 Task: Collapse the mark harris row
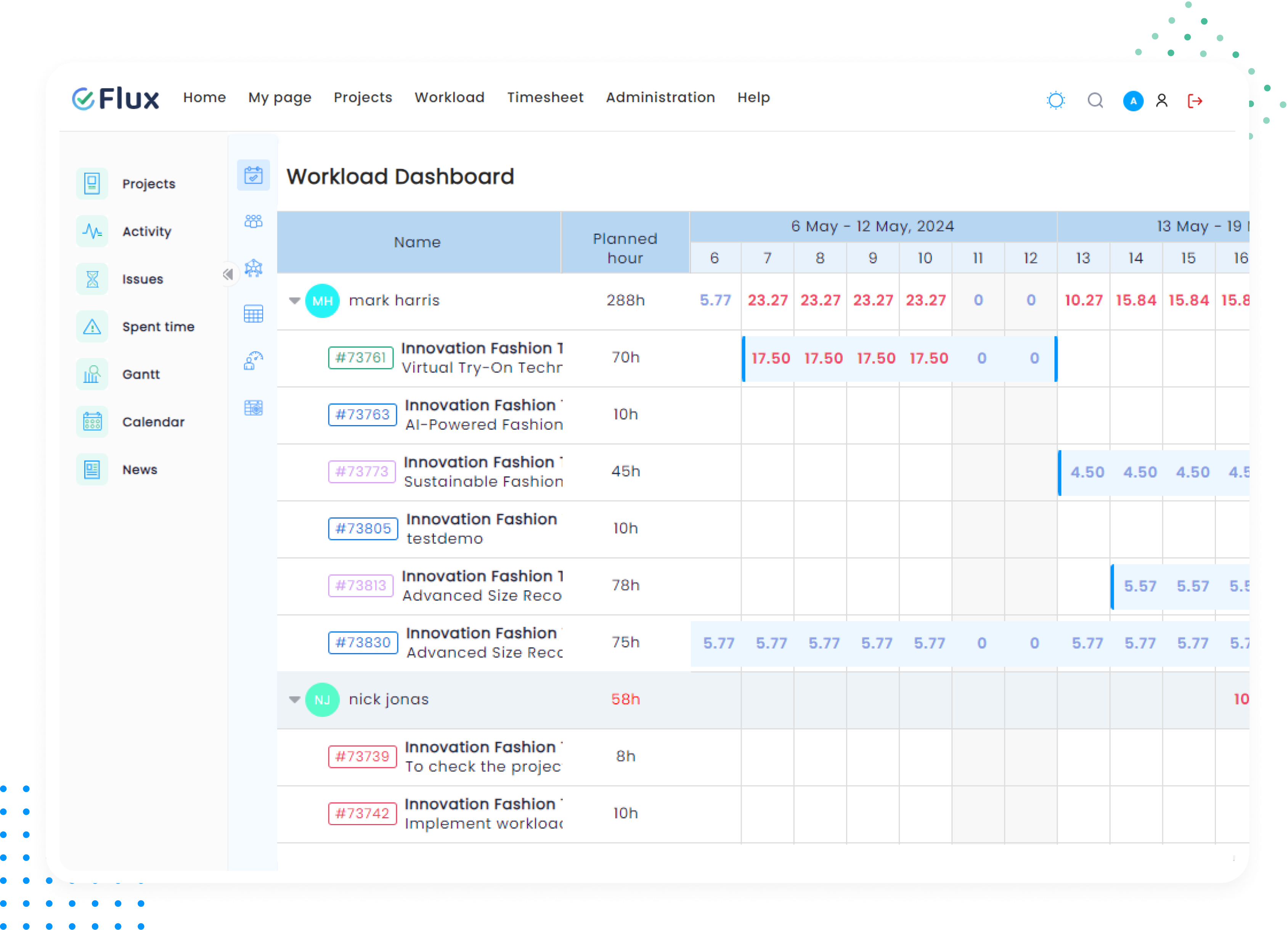point(294,301)
